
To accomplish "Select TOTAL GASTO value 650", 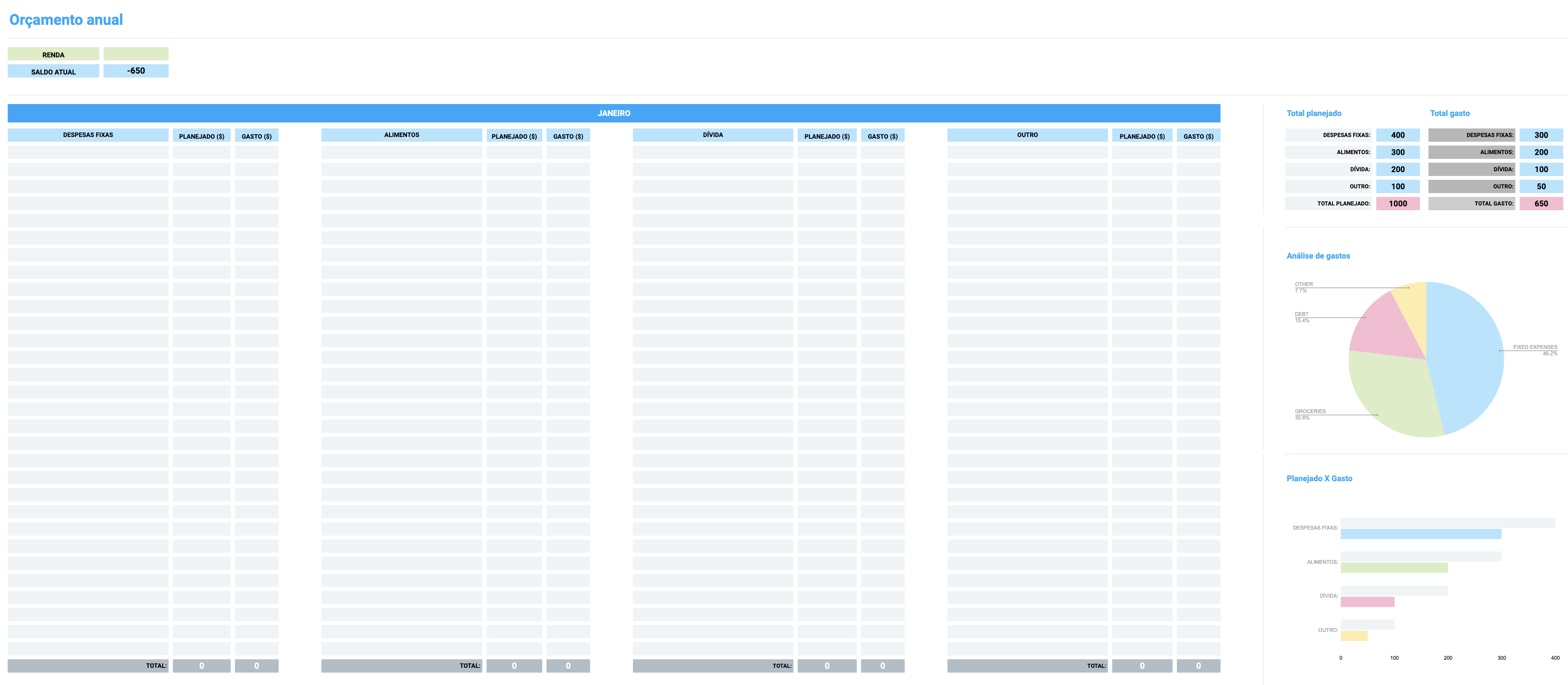I will click(x=1541, y=203).
